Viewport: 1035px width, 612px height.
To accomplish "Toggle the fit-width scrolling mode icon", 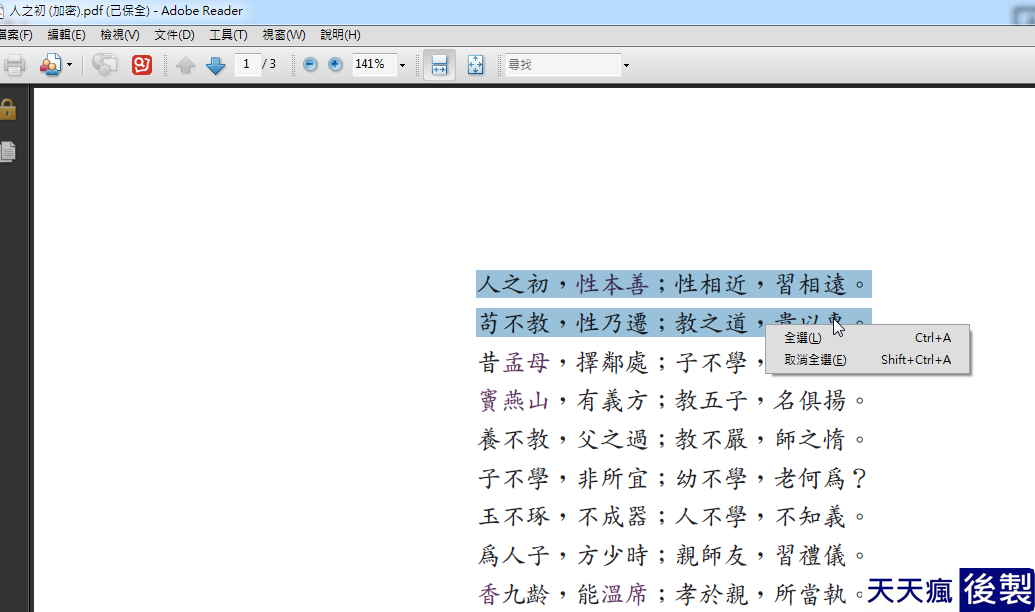I will pyautogui.click(x=439, y=65).
